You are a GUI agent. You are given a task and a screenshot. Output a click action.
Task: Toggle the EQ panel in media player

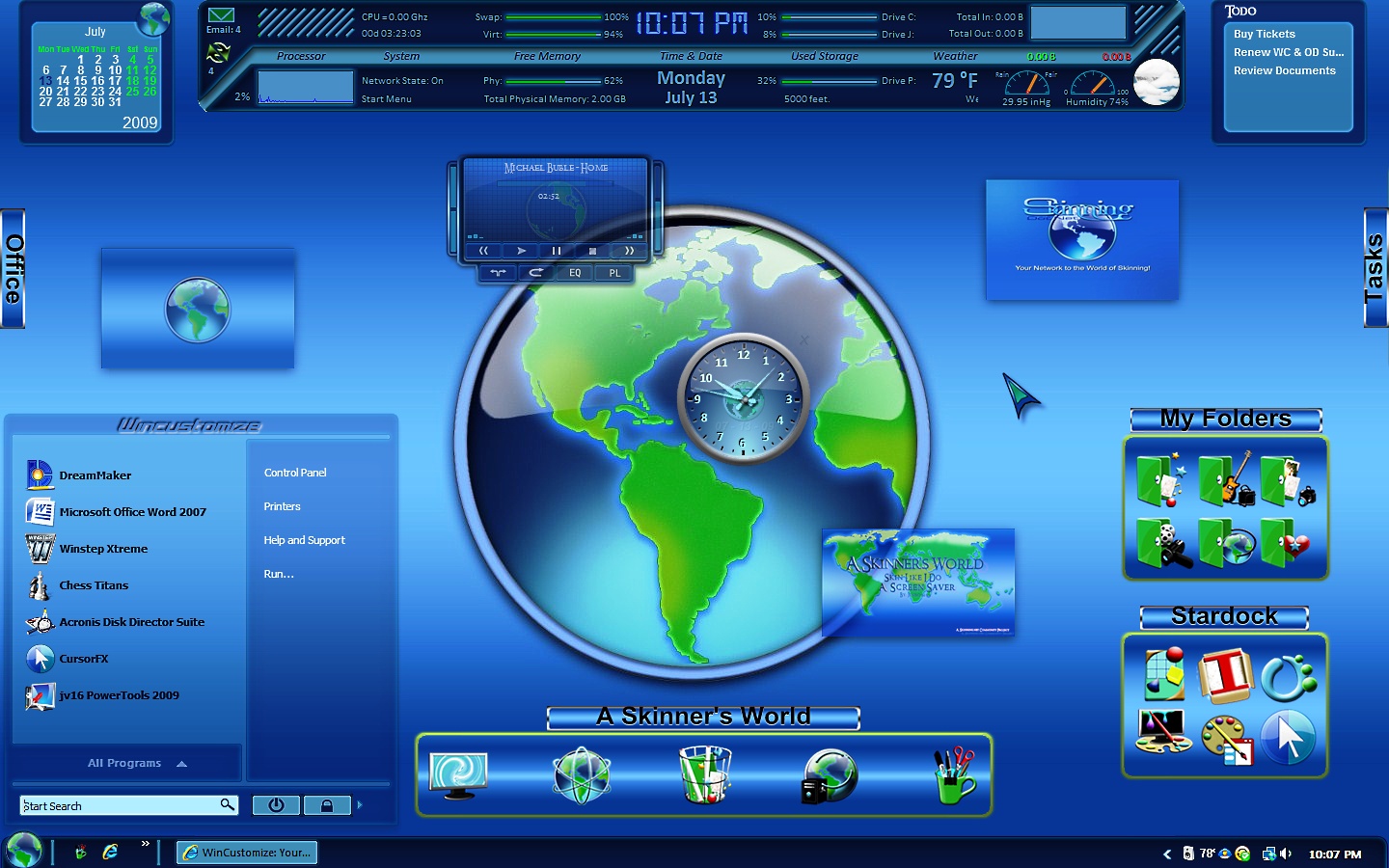click(x=575, y=273)
